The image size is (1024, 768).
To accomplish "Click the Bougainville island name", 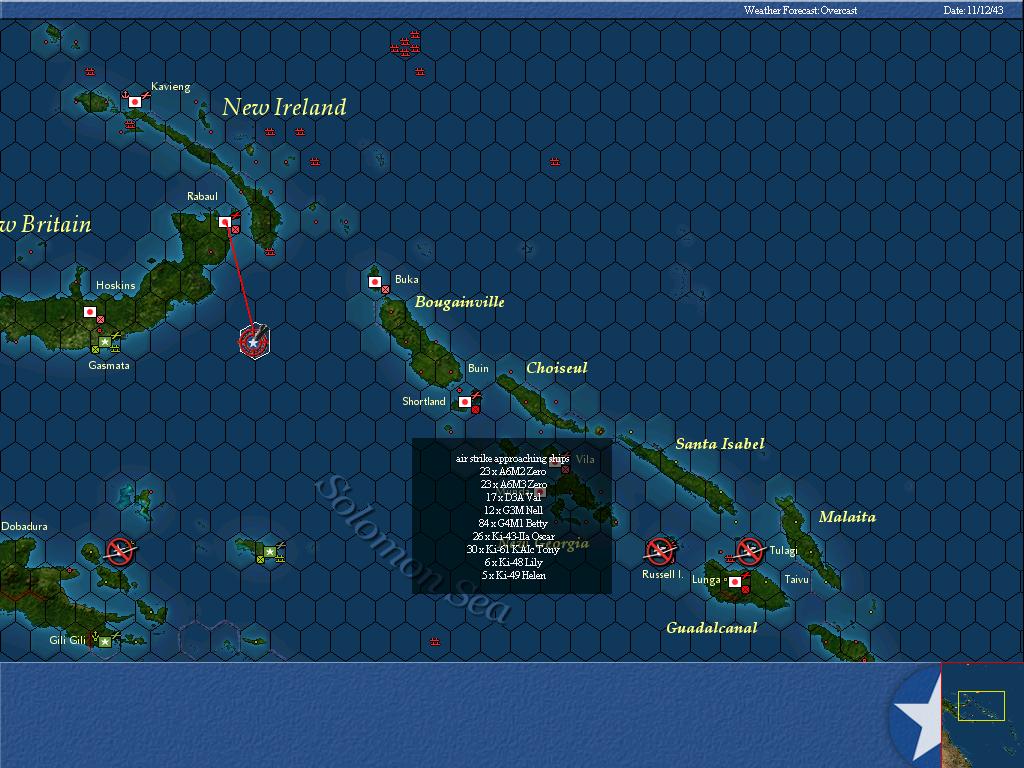I will click(x=460, y=302).
